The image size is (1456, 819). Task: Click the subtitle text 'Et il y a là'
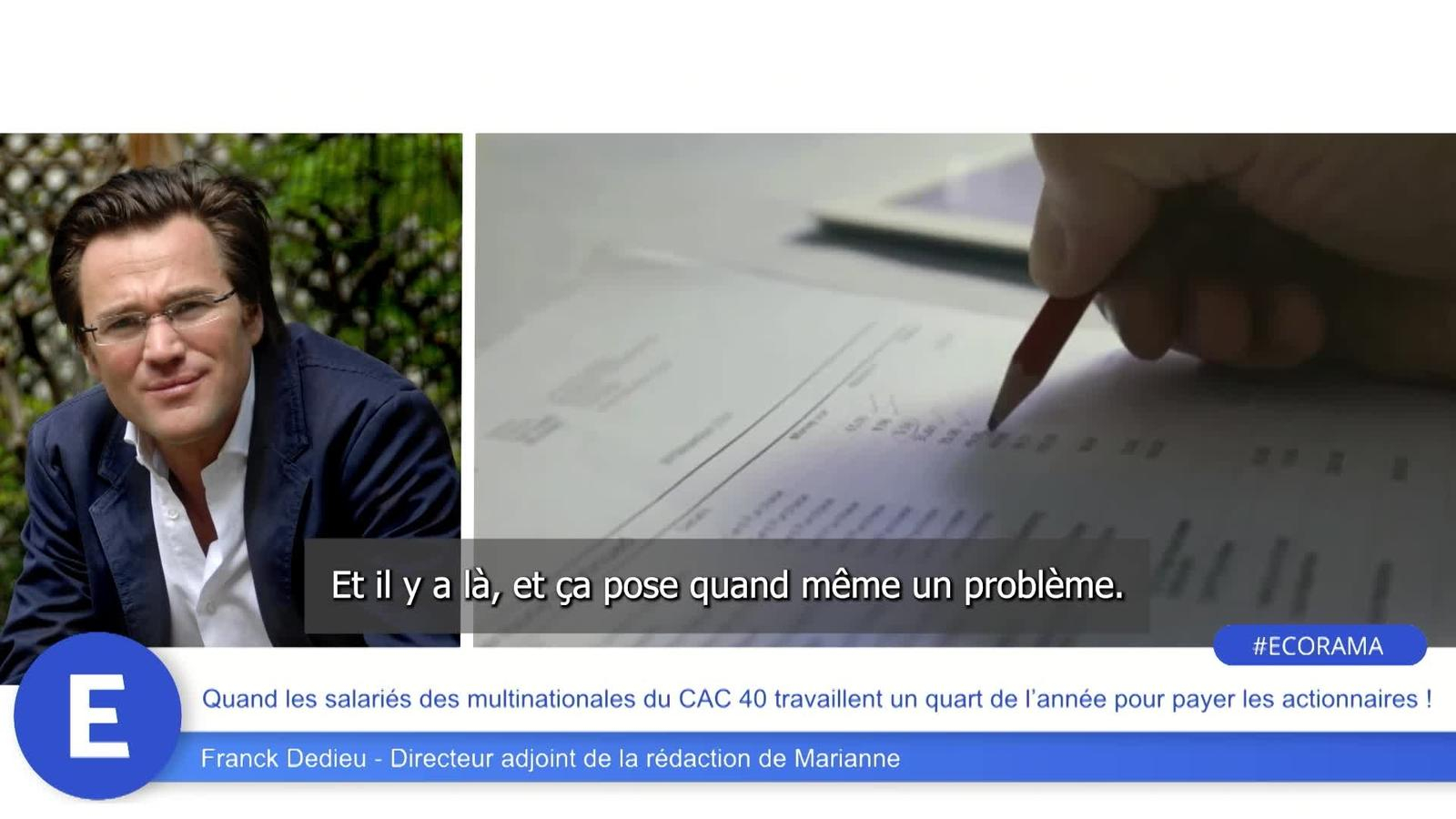pos(415,585)
